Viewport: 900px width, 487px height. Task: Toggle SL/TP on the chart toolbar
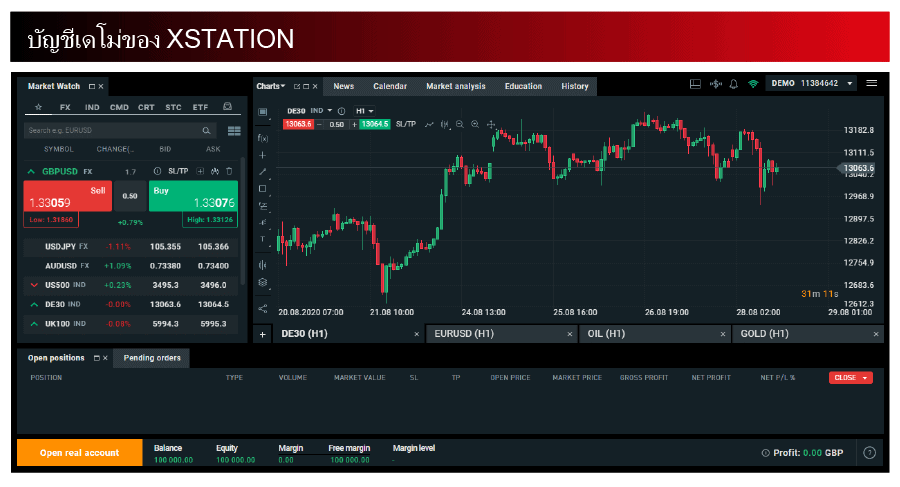pyautogui.click(x=405, y=124)
